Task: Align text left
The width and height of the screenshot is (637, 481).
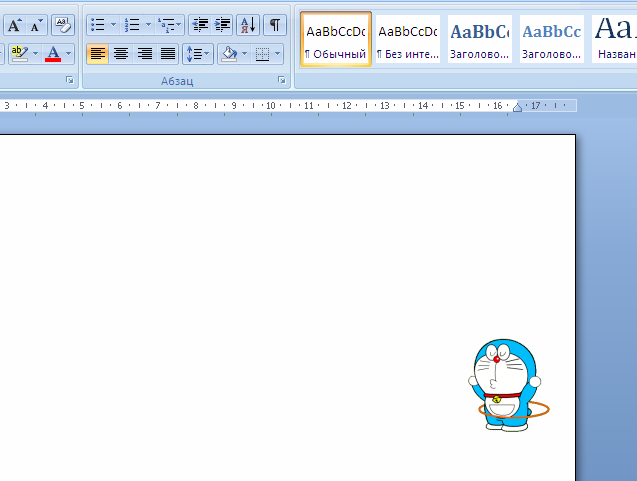Action: (x=98, y=54)
